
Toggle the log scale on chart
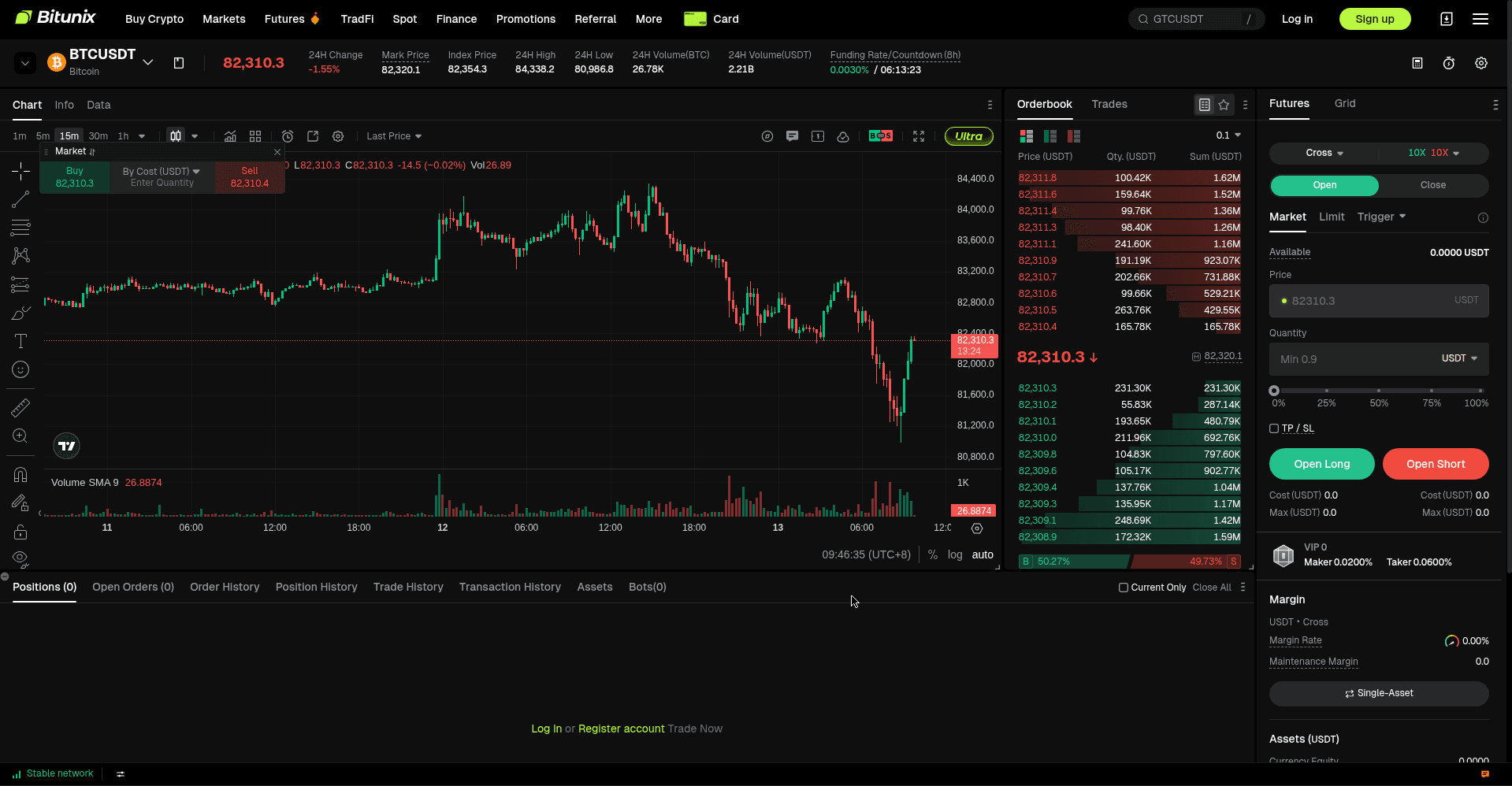[x=955, y=554]
